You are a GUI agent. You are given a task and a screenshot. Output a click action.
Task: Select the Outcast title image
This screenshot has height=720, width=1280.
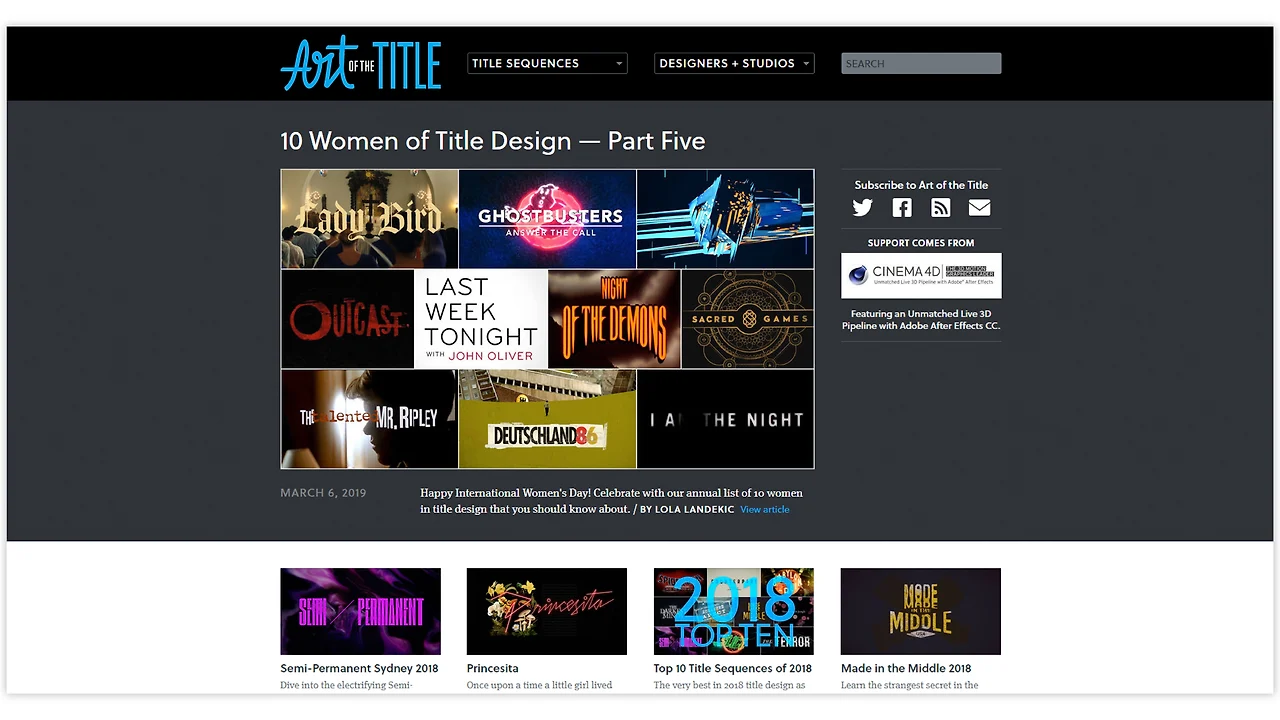click(347, 319)
